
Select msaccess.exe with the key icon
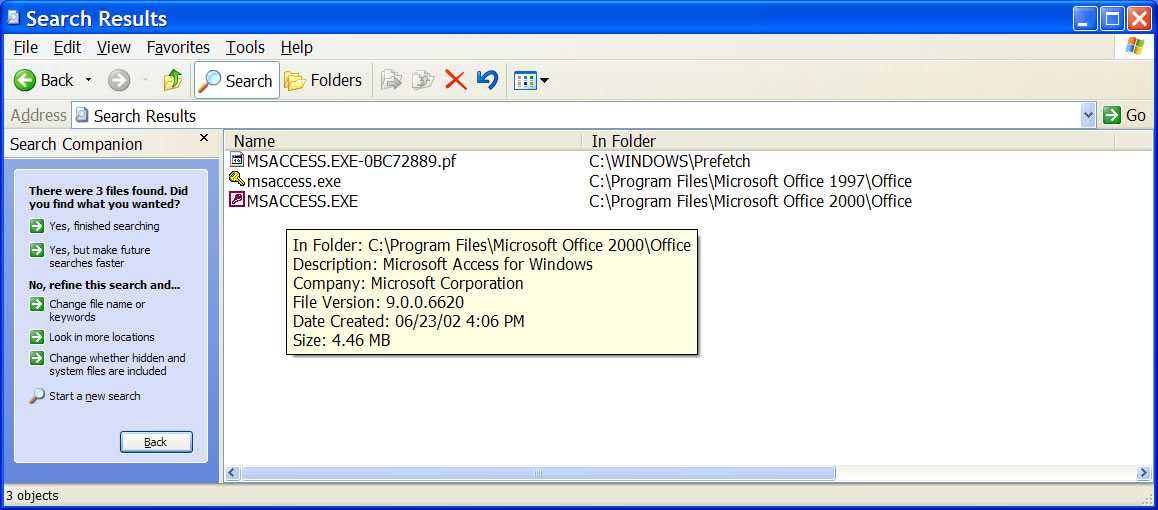(294, 181)
